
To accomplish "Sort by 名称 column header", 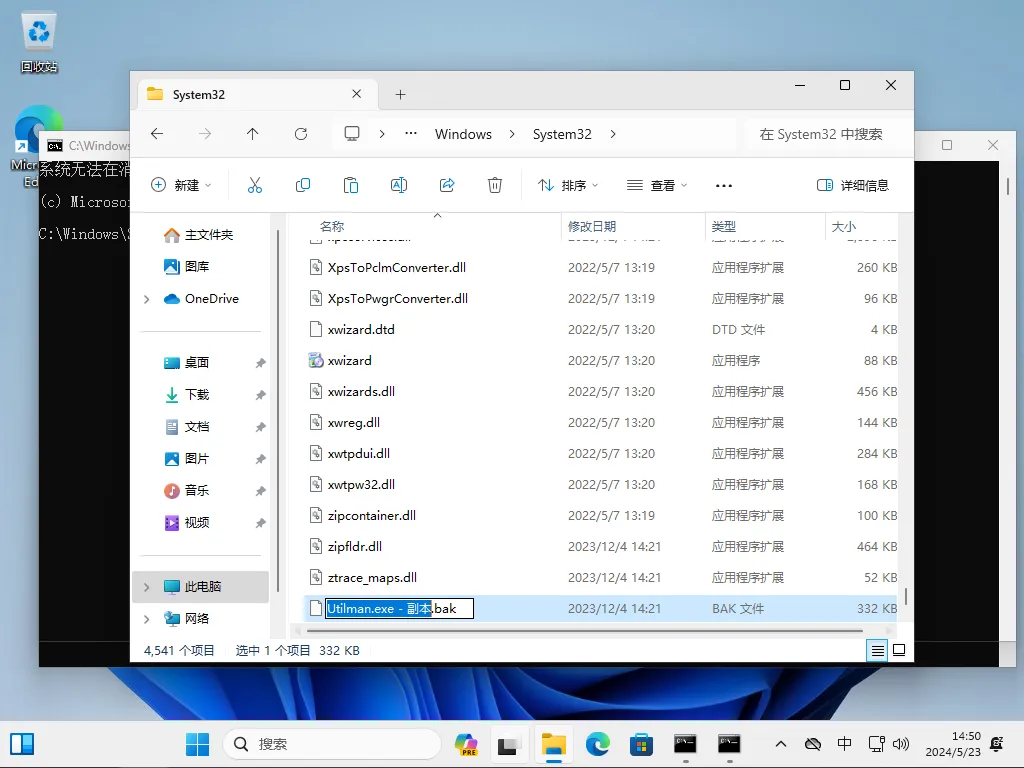I will click(x=332, y=227).
